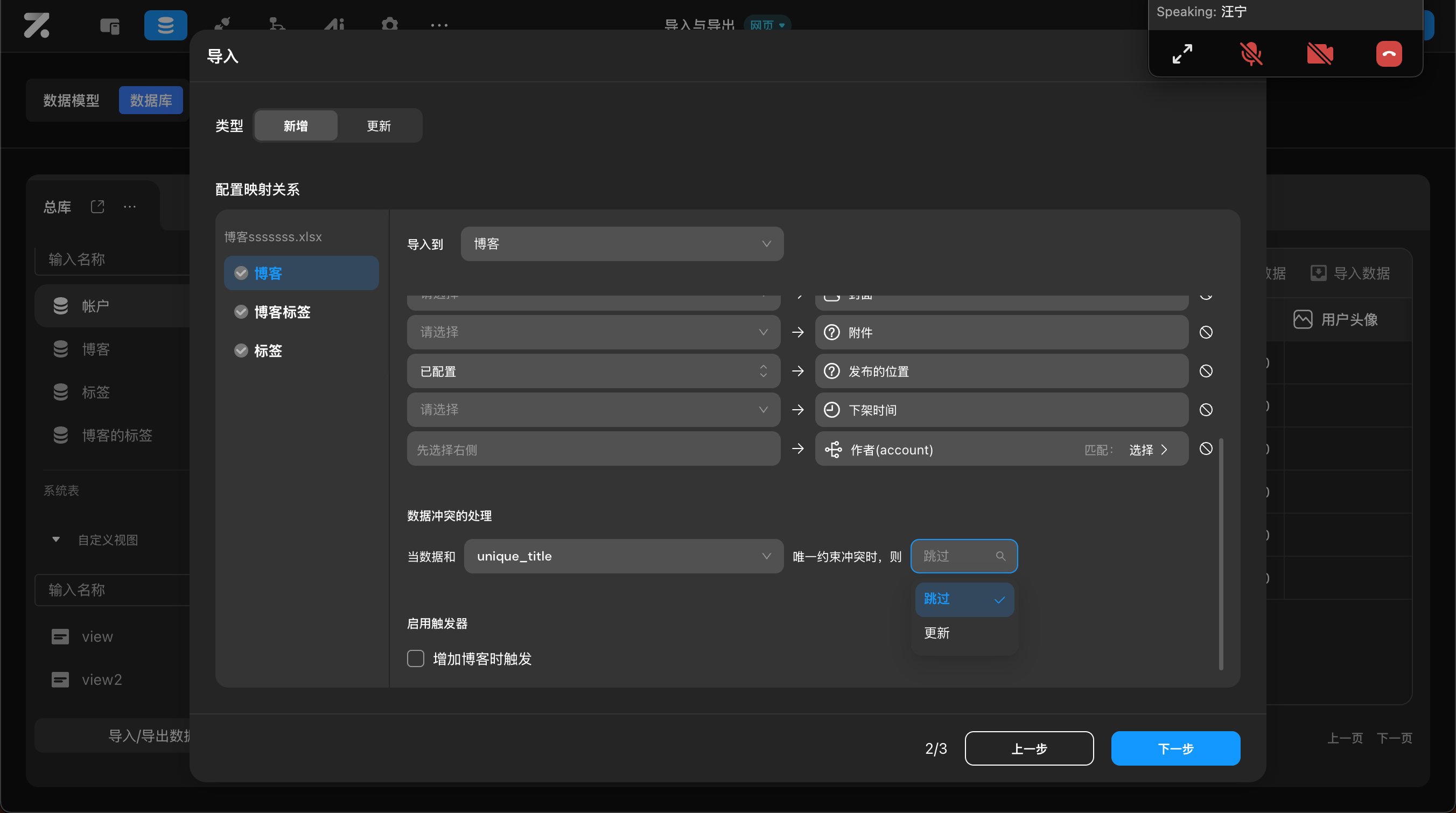Open the 总库 more options dots

click(x=129, y=207)
